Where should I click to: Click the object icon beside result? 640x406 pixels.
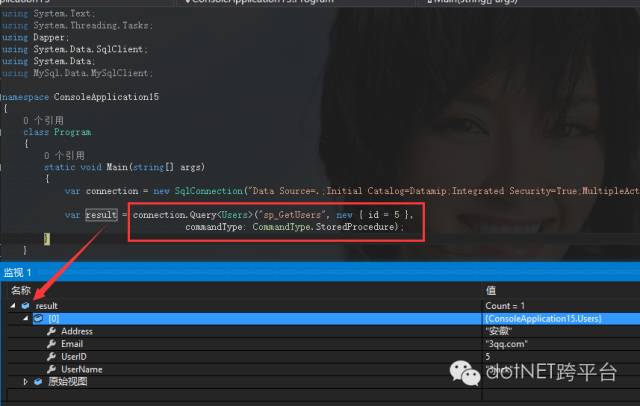26,306
